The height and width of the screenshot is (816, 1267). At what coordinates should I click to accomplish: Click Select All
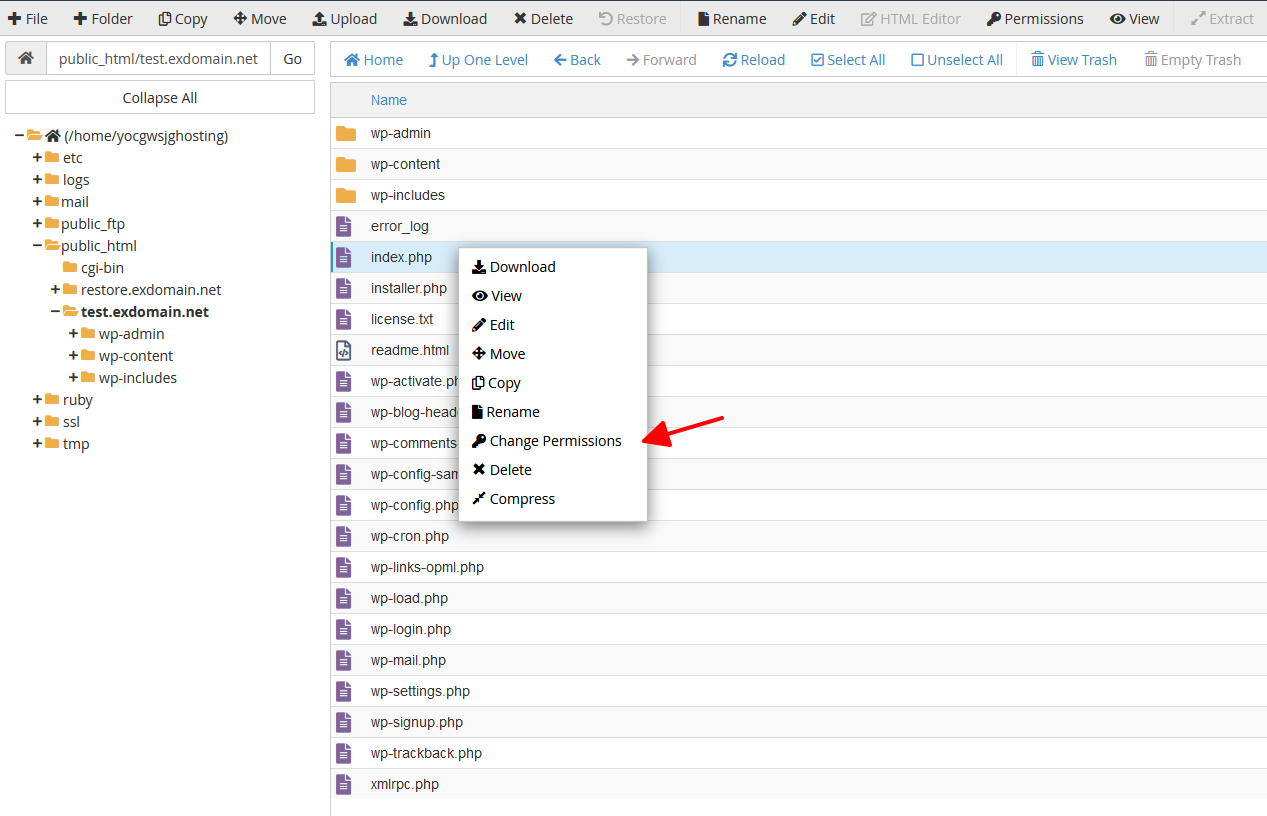pos(848,60)
